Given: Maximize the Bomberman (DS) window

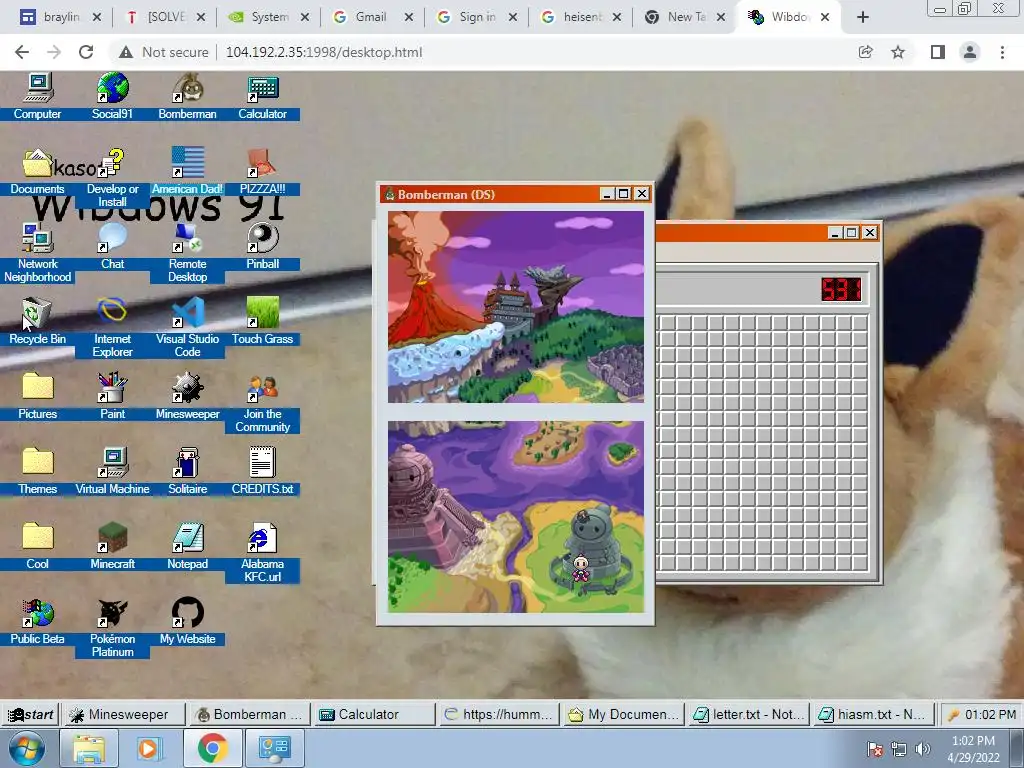Looking at the screenshot, I should pos(624,194).
